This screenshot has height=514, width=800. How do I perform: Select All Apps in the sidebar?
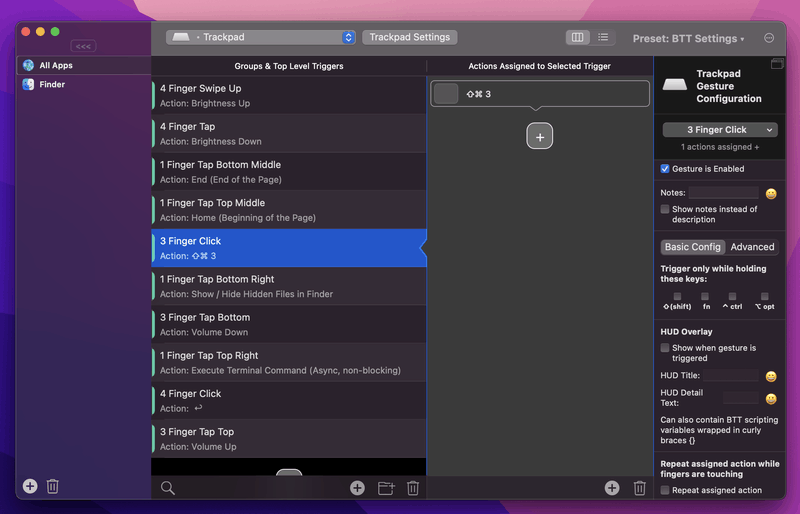(x=84, y=65)
